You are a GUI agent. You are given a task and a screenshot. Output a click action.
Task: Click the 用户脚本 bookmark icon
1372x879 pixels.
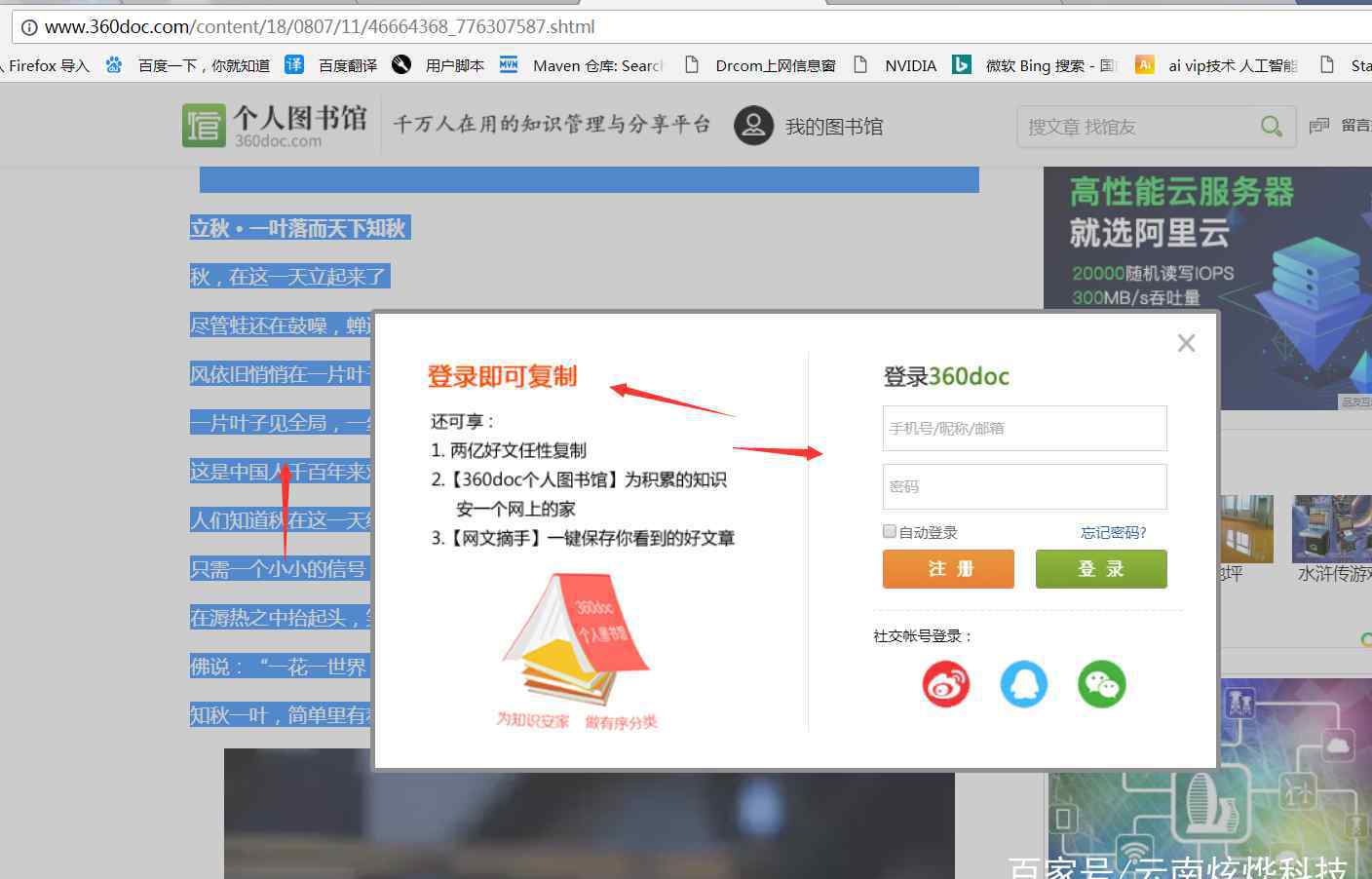coord(401,65)
